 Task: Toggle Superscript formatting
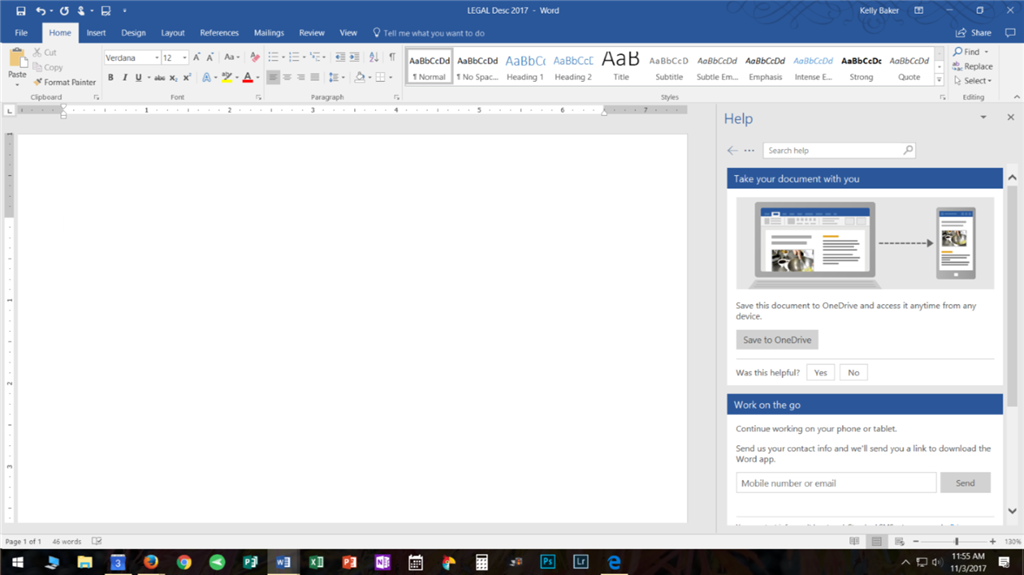(187, 78)
